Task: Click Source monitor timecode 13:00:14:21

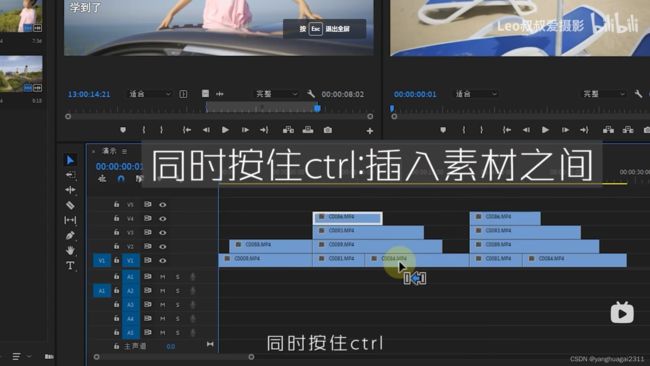Action: 89,95
